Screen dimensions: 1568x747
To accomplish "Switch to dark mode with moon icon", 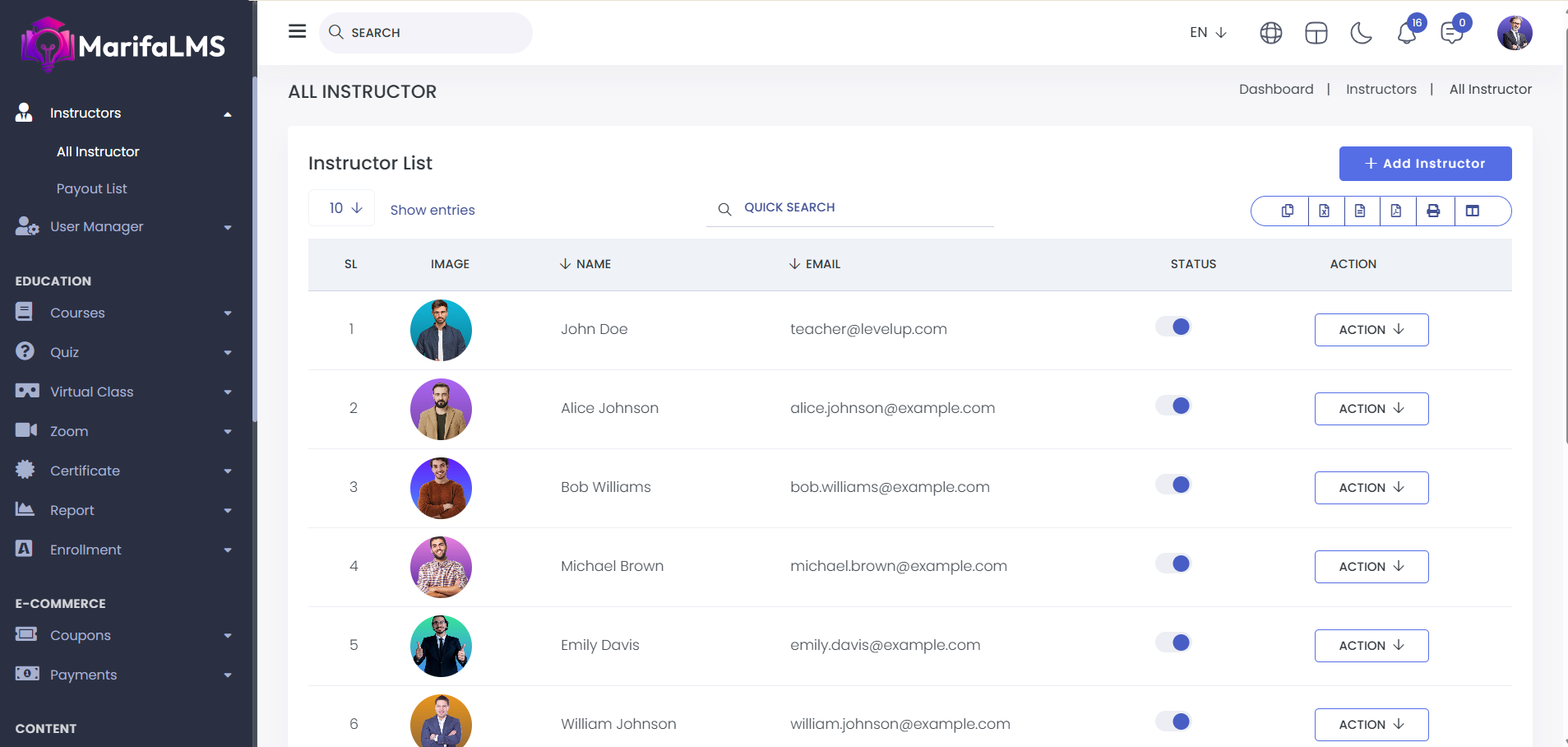I will 1361,33.
